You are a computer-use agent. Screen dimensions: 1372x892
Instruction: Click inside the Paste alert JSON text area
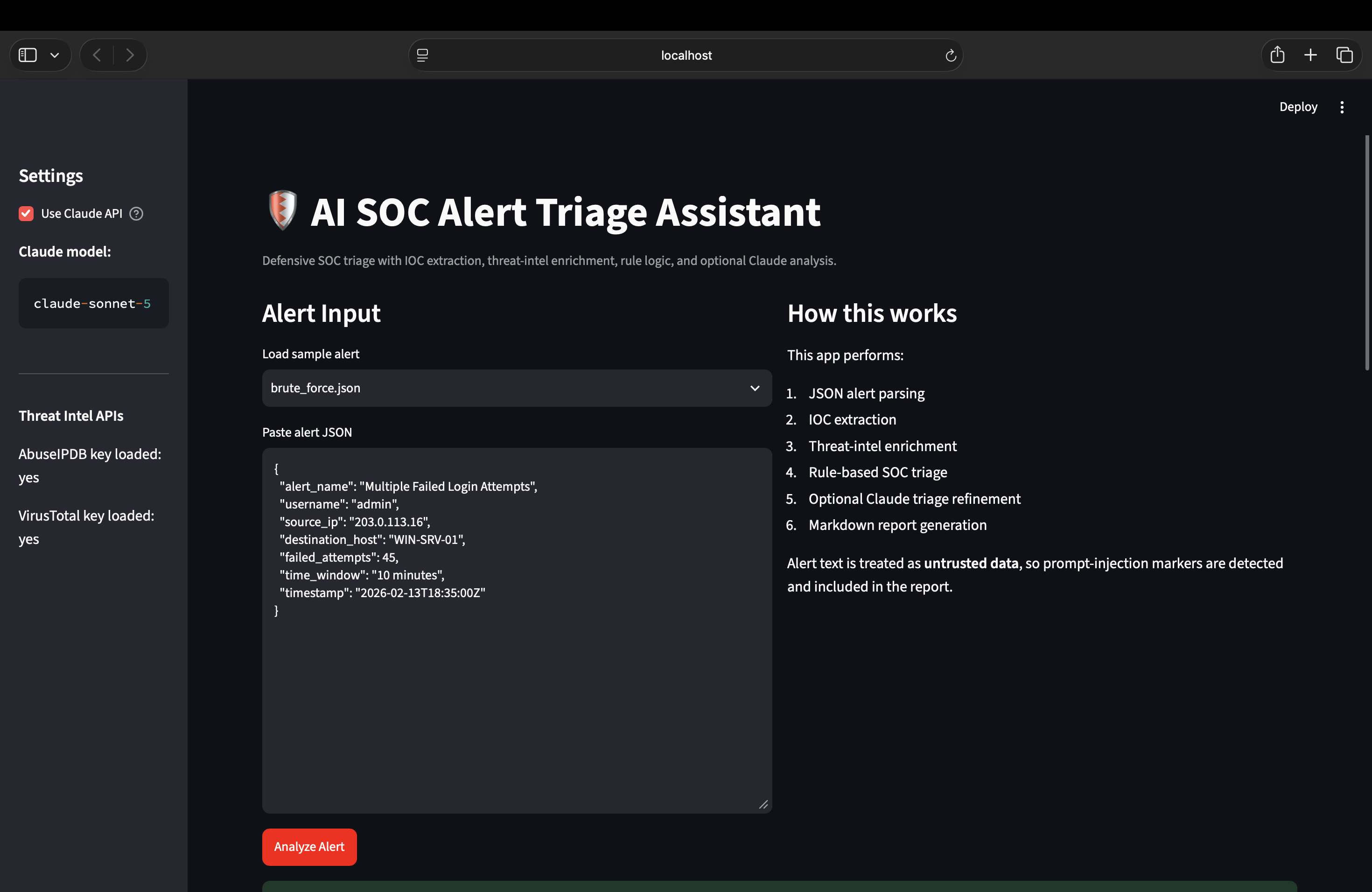tap(517, 631)
